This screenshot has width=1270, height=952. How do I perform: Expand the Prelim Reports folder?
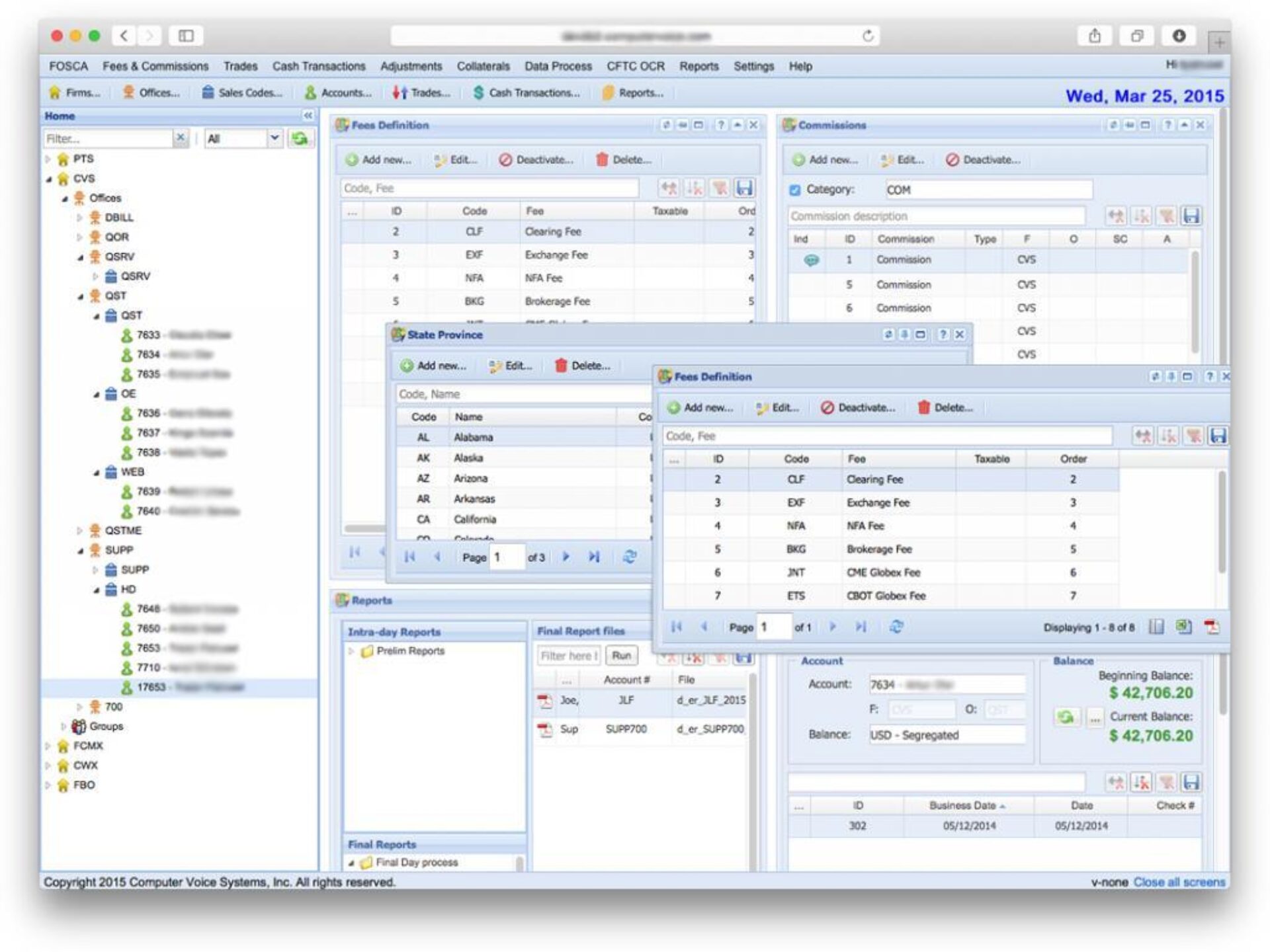pyautogui.click(x=351, y=651)
